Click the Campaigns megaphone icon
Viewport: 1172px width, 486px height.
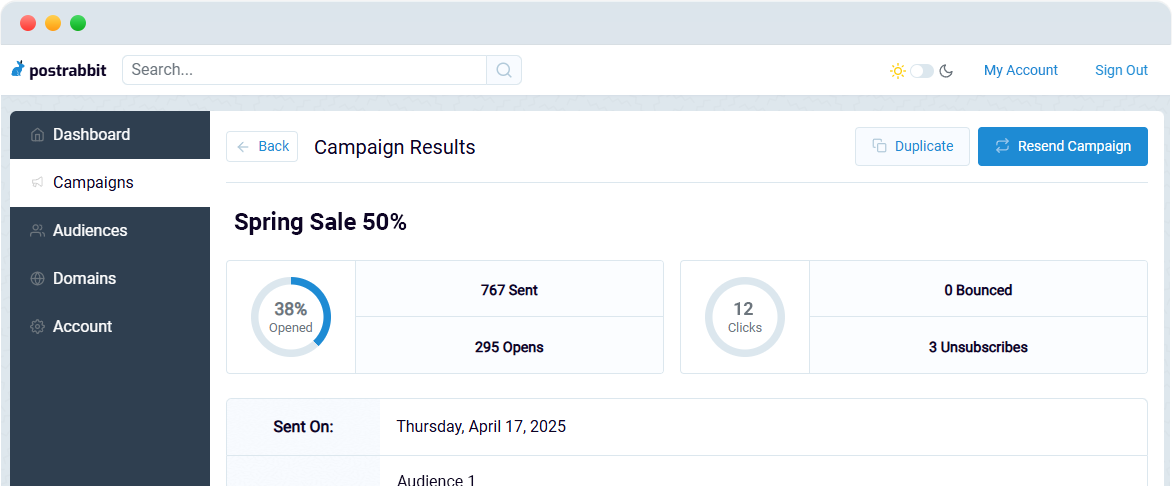(x=37, y=182)
